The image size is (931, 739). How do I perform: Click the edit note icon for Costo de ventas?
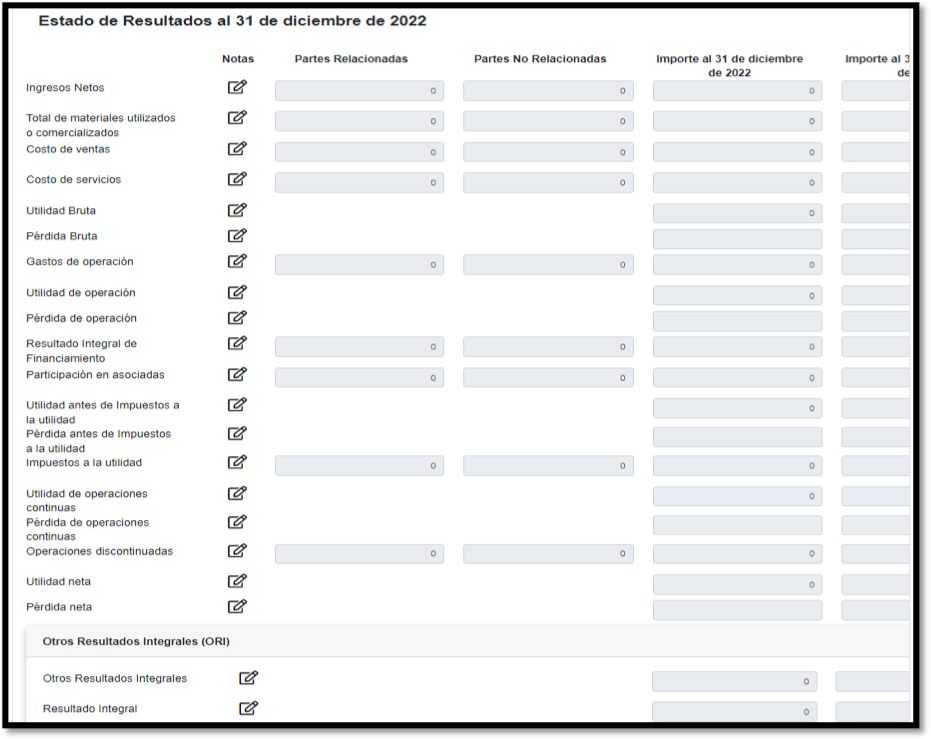pyautogui.click(x=237, y=149)
